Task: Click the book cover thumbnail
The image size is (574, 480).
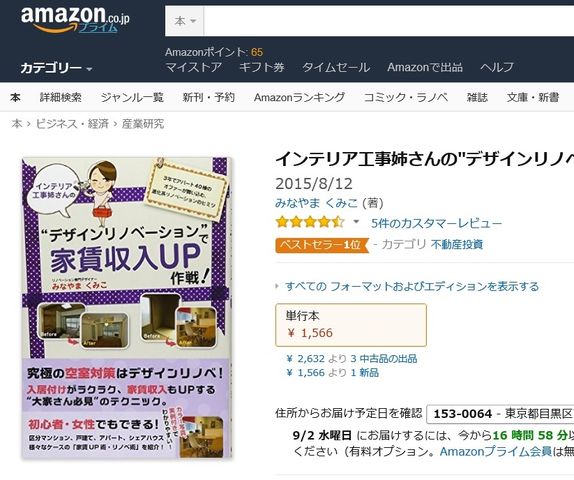Action: tap(127, 308)
